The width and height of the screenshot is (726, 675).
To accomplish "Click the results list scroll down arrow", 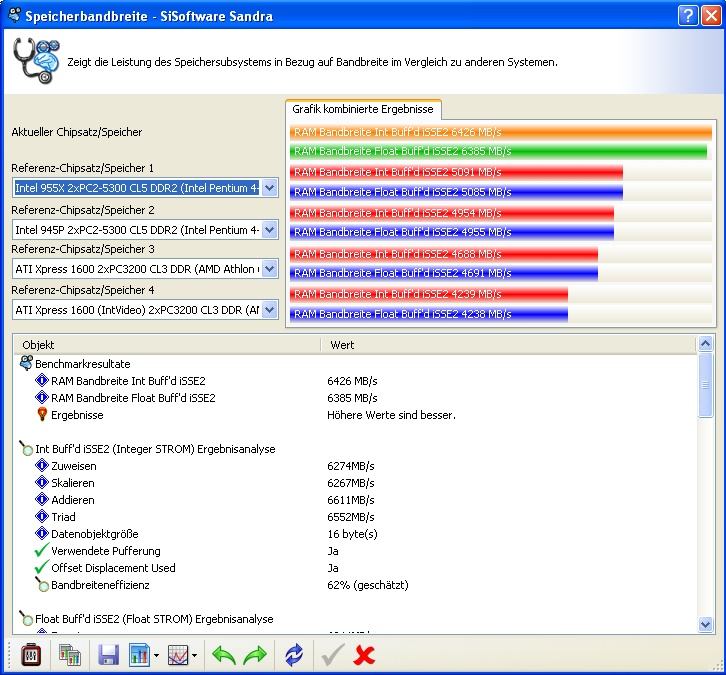I will click(x=705, y=624).
